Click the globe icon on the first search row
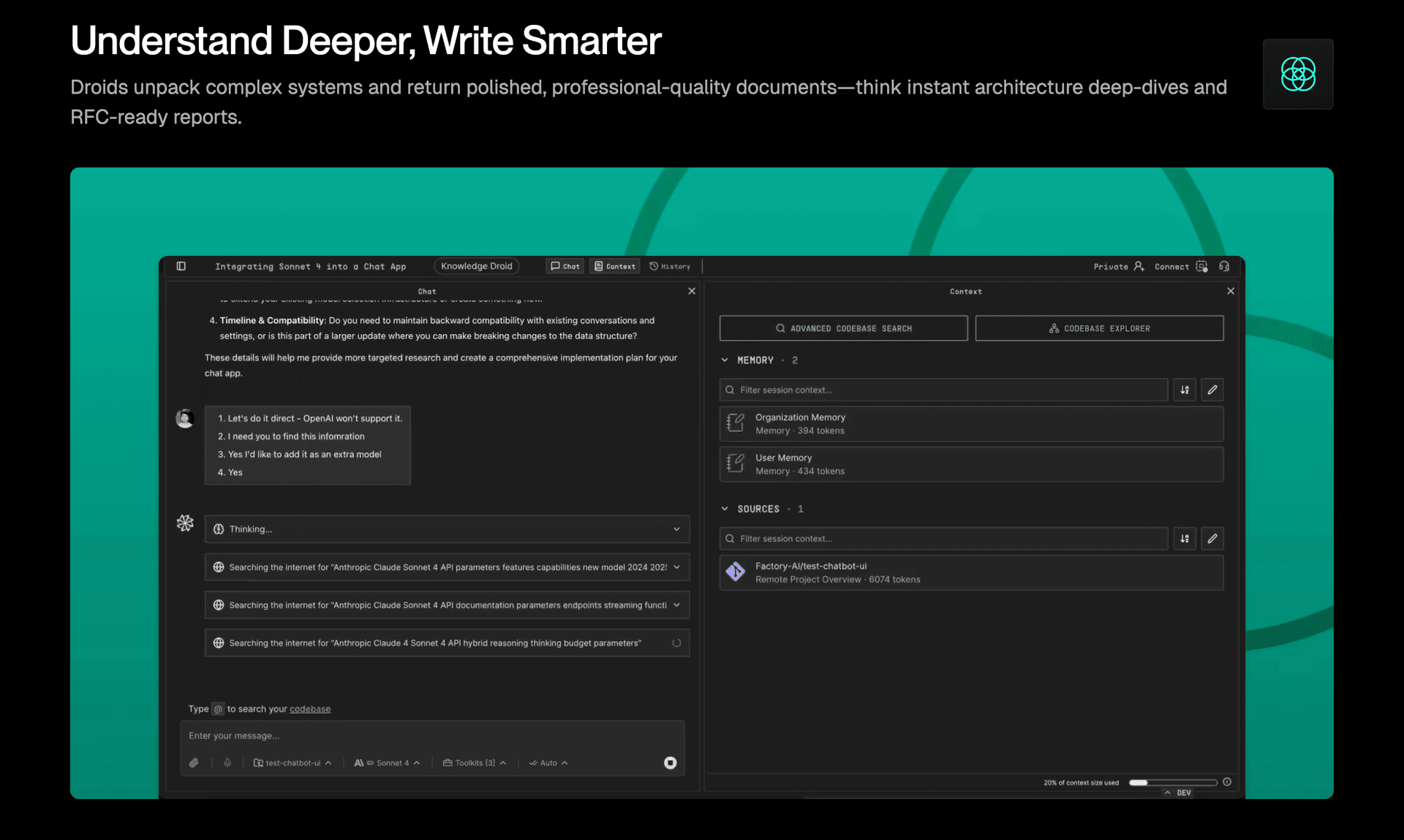This screenshot has height=840, width=1404. click(218, 567)
